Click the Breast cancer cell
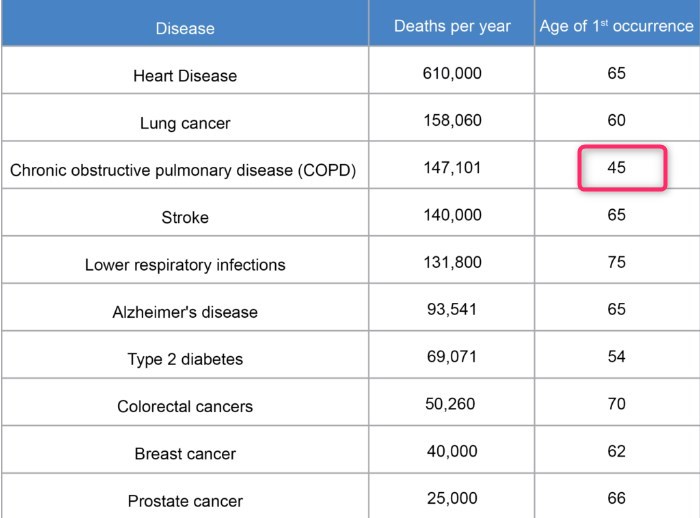Image resolution: width=700 pixels, height=518 pixels. [x=185, y=454]
